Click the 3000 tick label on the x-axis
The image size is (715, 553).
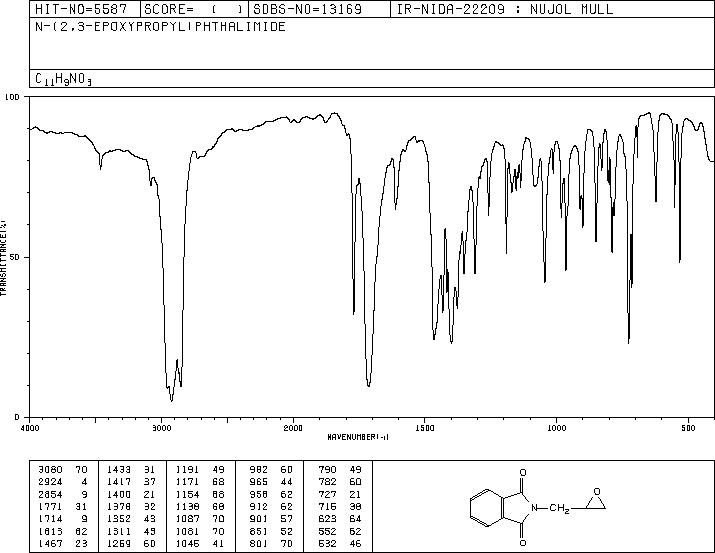coord(161,428)
